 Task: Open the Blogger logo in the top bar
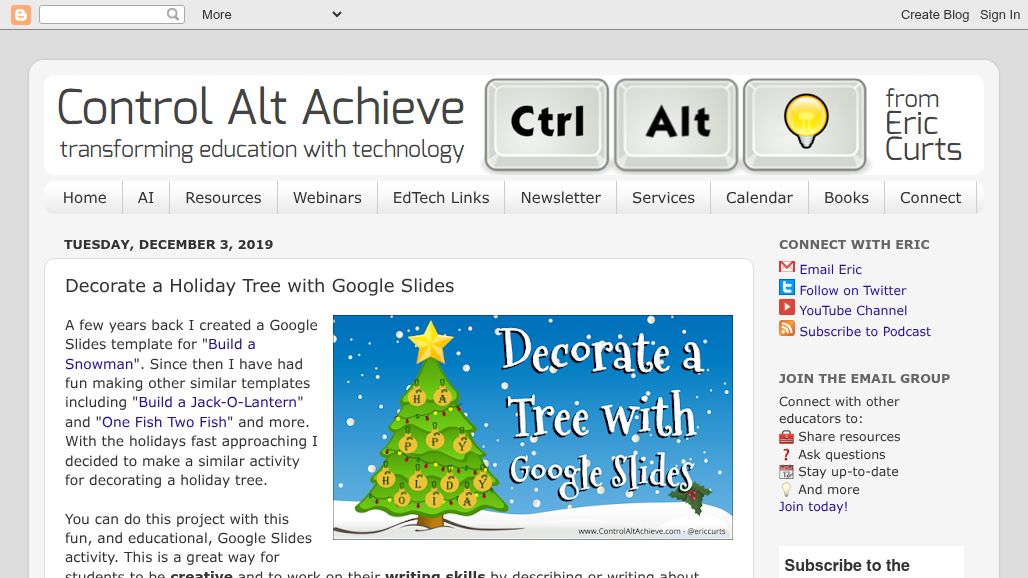20,14
